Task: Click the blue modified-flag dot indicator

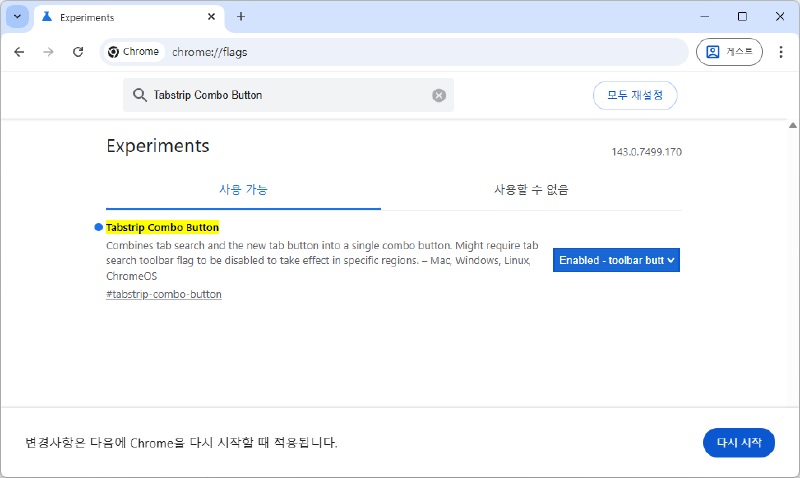Action: [x=98, y=227]
